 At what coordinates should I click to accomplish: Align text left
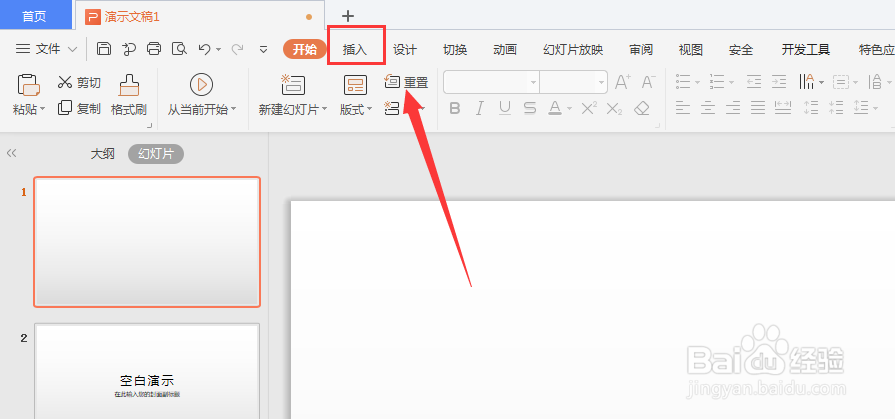(x=683, y=107)
